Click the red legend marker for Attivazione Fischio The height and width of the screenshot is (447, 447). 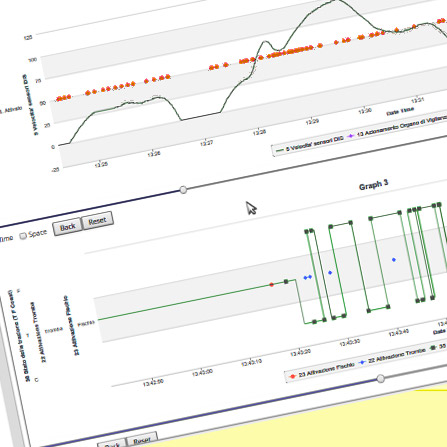[292, 376]
